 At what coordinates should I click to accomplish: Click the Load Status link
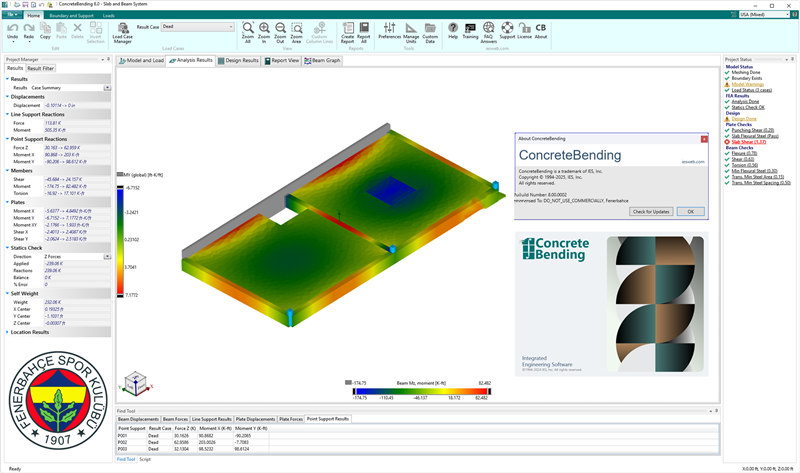coord(752,90)
